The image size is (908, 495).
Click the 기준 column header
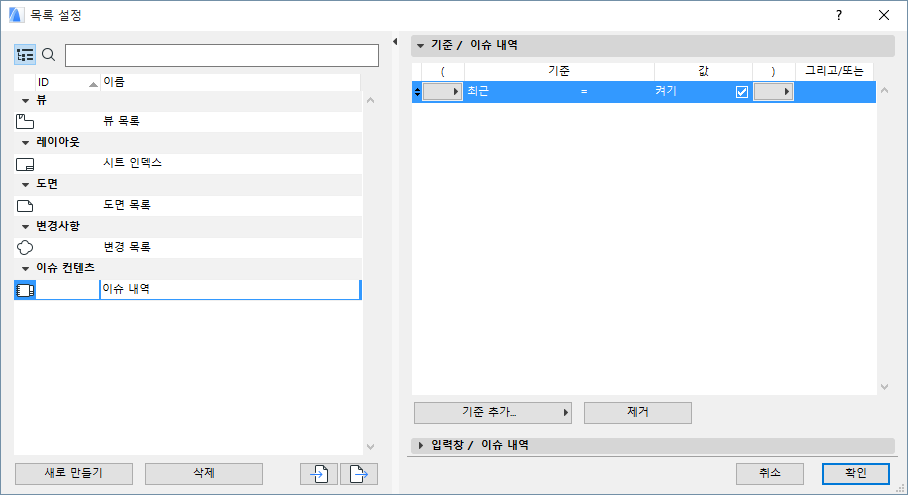559,71
